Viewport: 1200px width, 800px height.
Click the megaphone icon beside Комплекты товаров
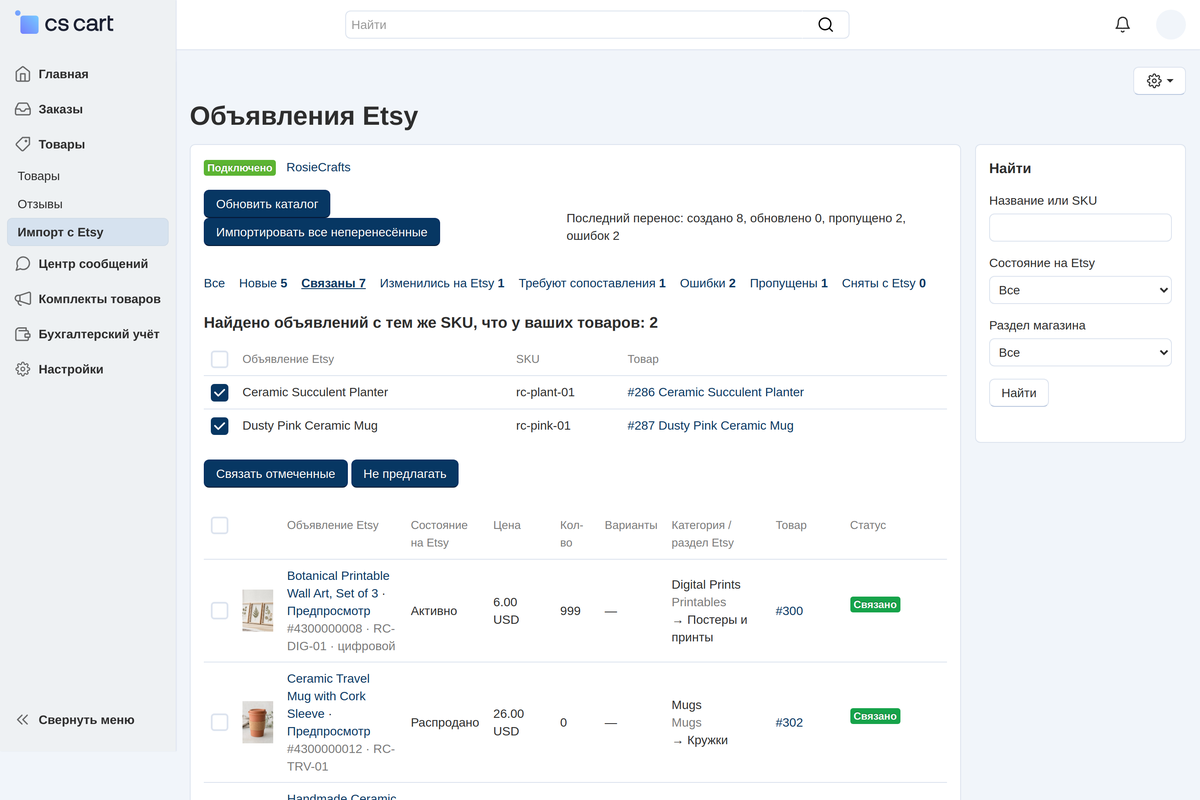[23, 299]
